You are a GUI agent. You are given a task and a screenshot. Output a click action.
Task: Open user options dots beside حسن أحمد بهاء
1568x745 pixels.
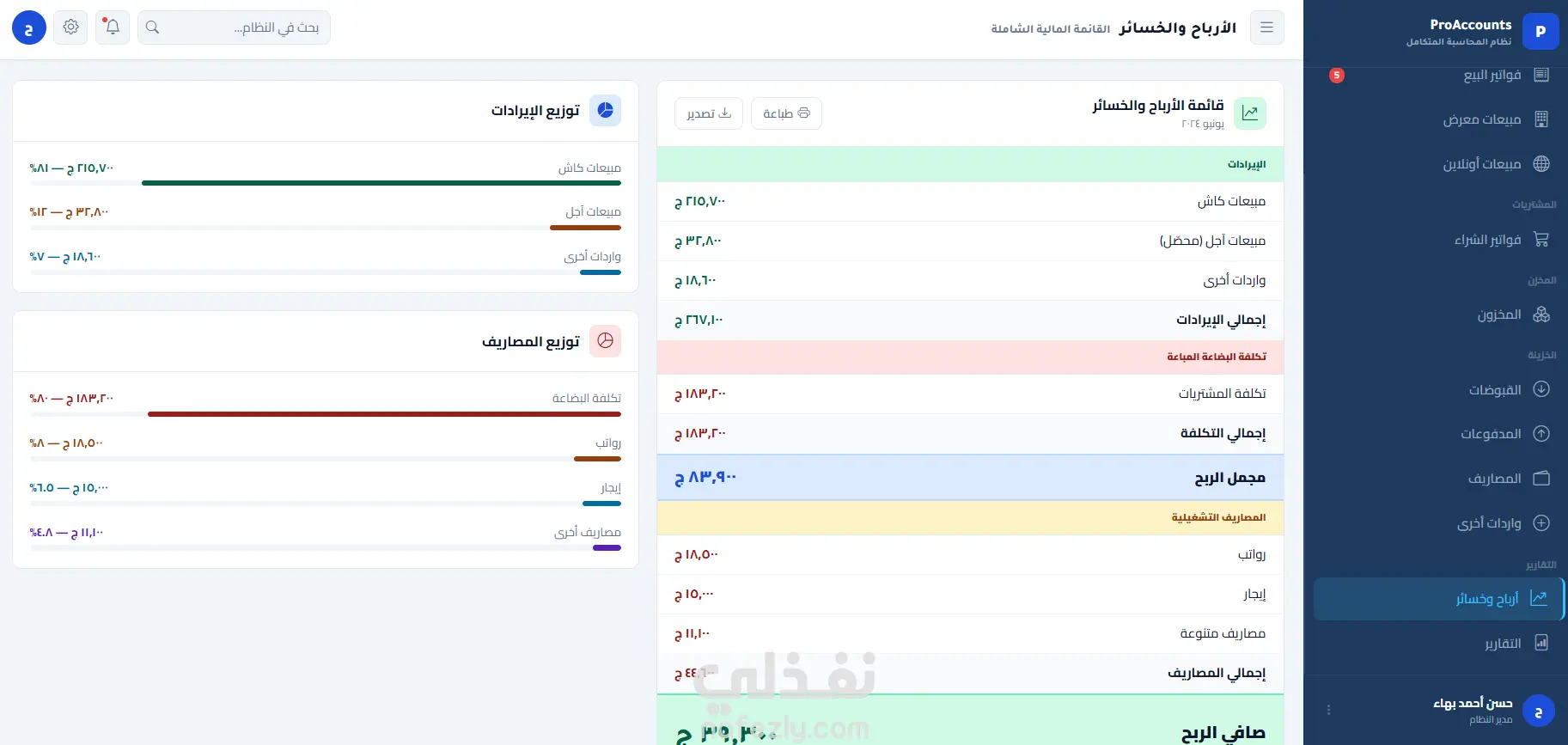1328,710
